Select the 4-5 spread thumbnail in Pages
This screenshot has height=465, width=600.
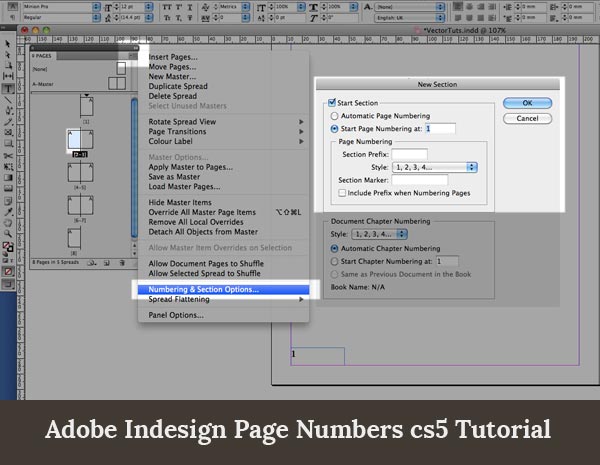pos(80,173)
